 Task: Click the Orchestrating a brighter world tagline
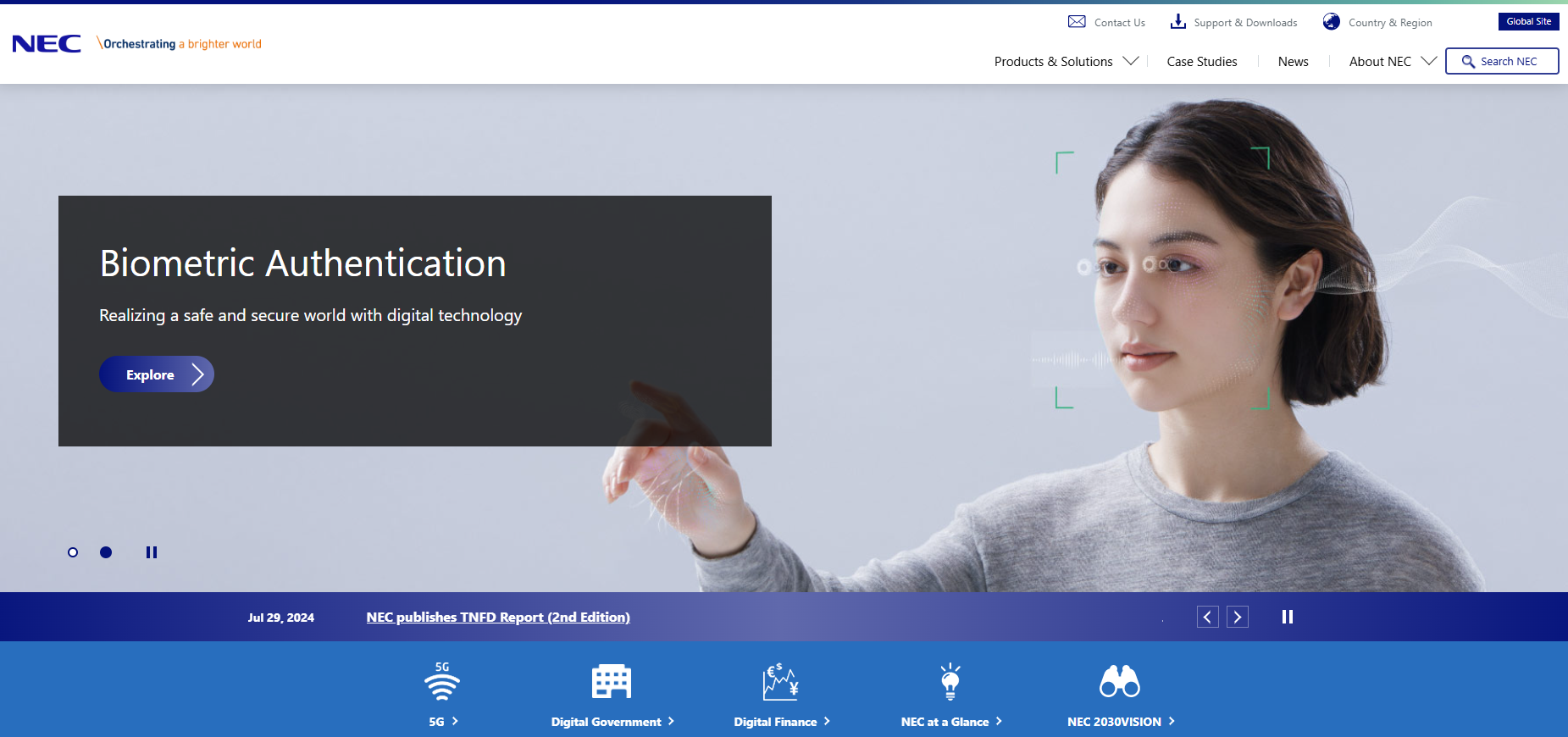(179, 43)
